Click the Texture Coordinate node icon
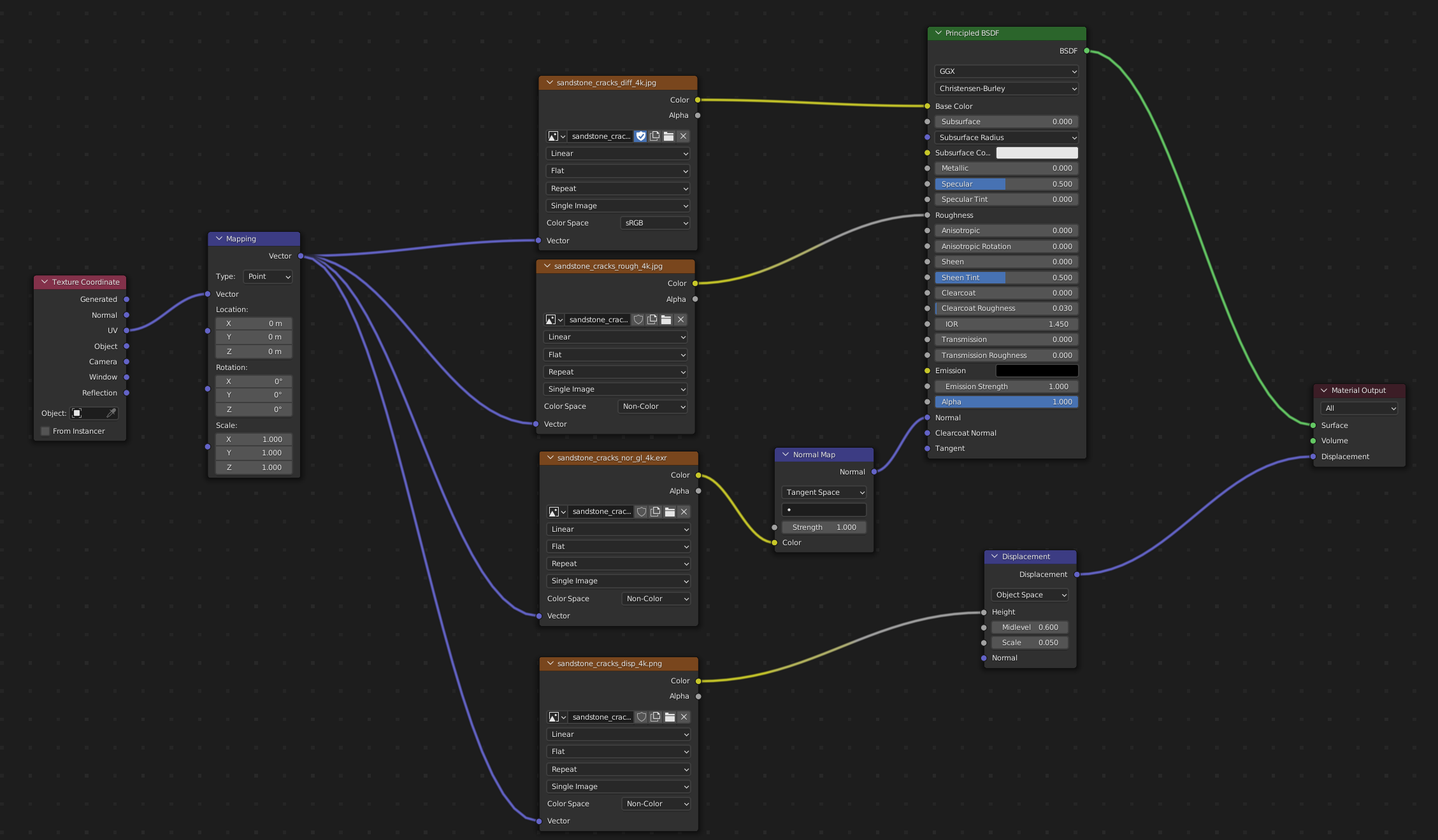The image size is (1438, 840). coord(44,281)
